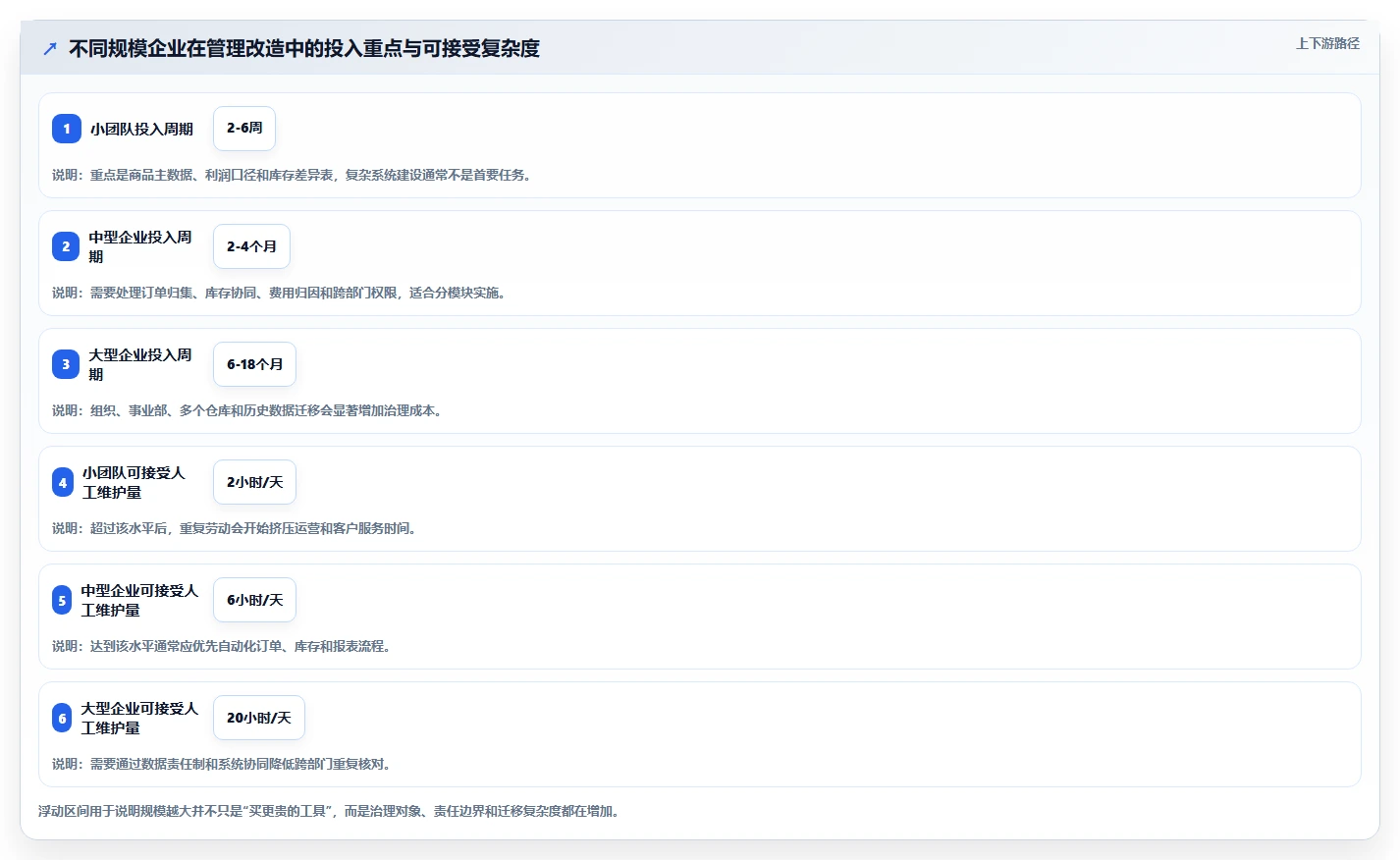Click the description starting 组织、事业部、多个仓库
1400x860 pixels.
pyautogui.click(x=247, y=410)
